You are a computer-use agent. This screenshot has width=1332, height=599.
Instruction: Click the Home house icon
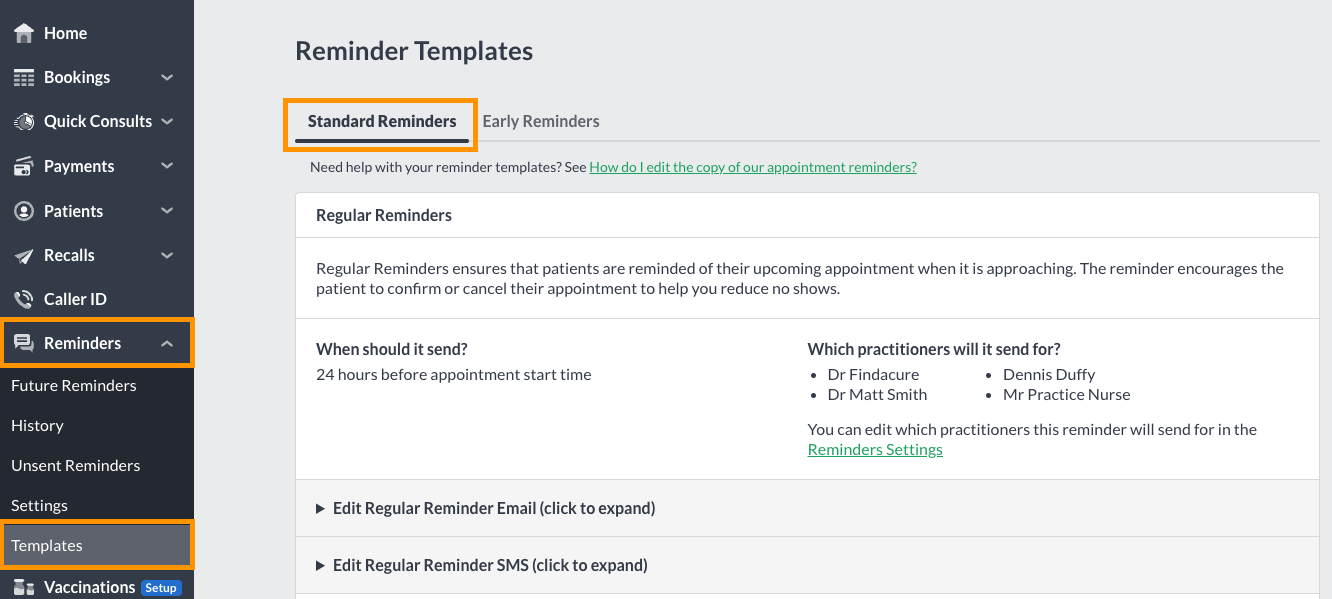tap(24, 33)
